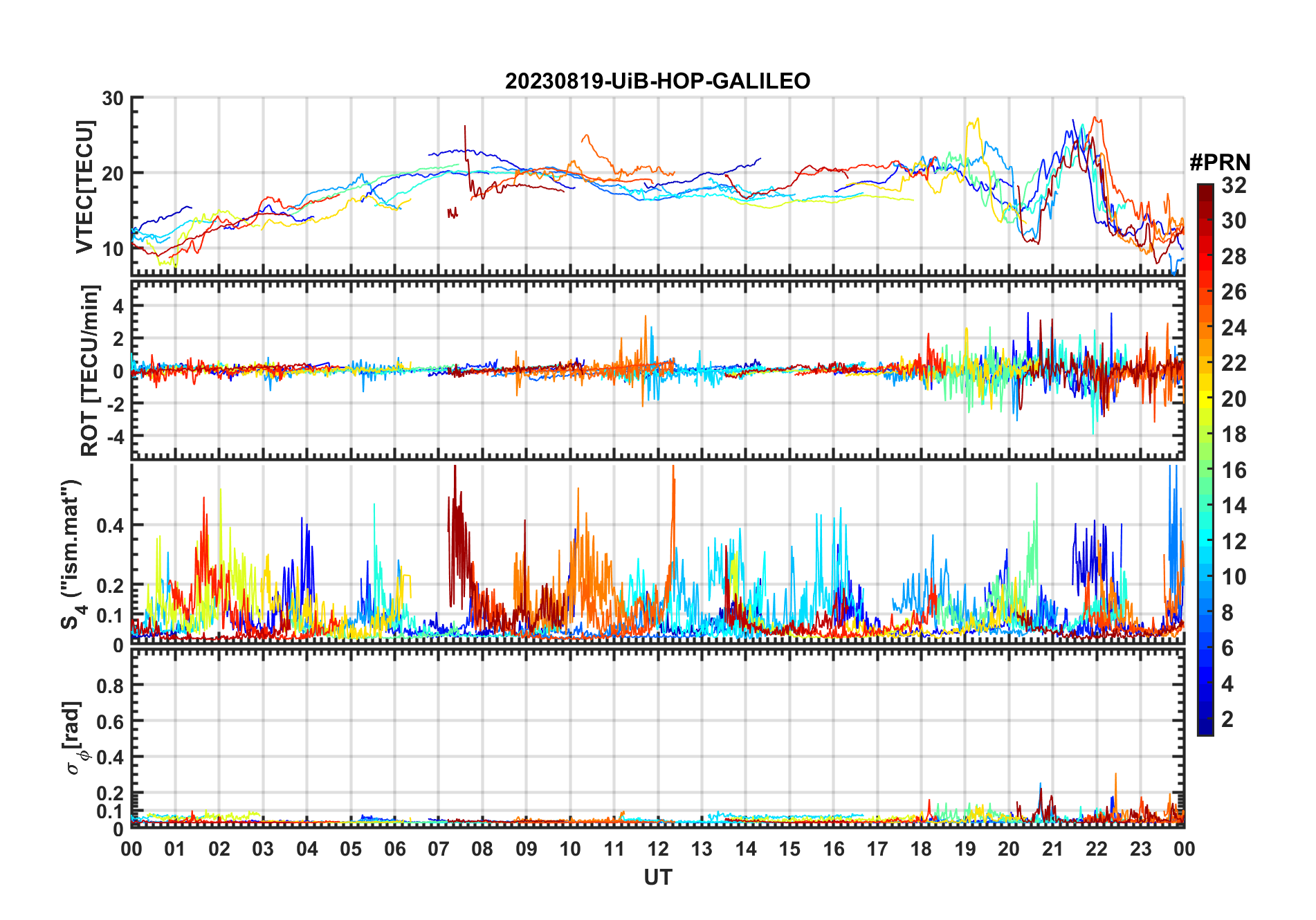The width and height of the screenshot is (1316, 920).
Task: Click UT axis tick label 09
Action: pyautogui.click(x=527, y=849)
